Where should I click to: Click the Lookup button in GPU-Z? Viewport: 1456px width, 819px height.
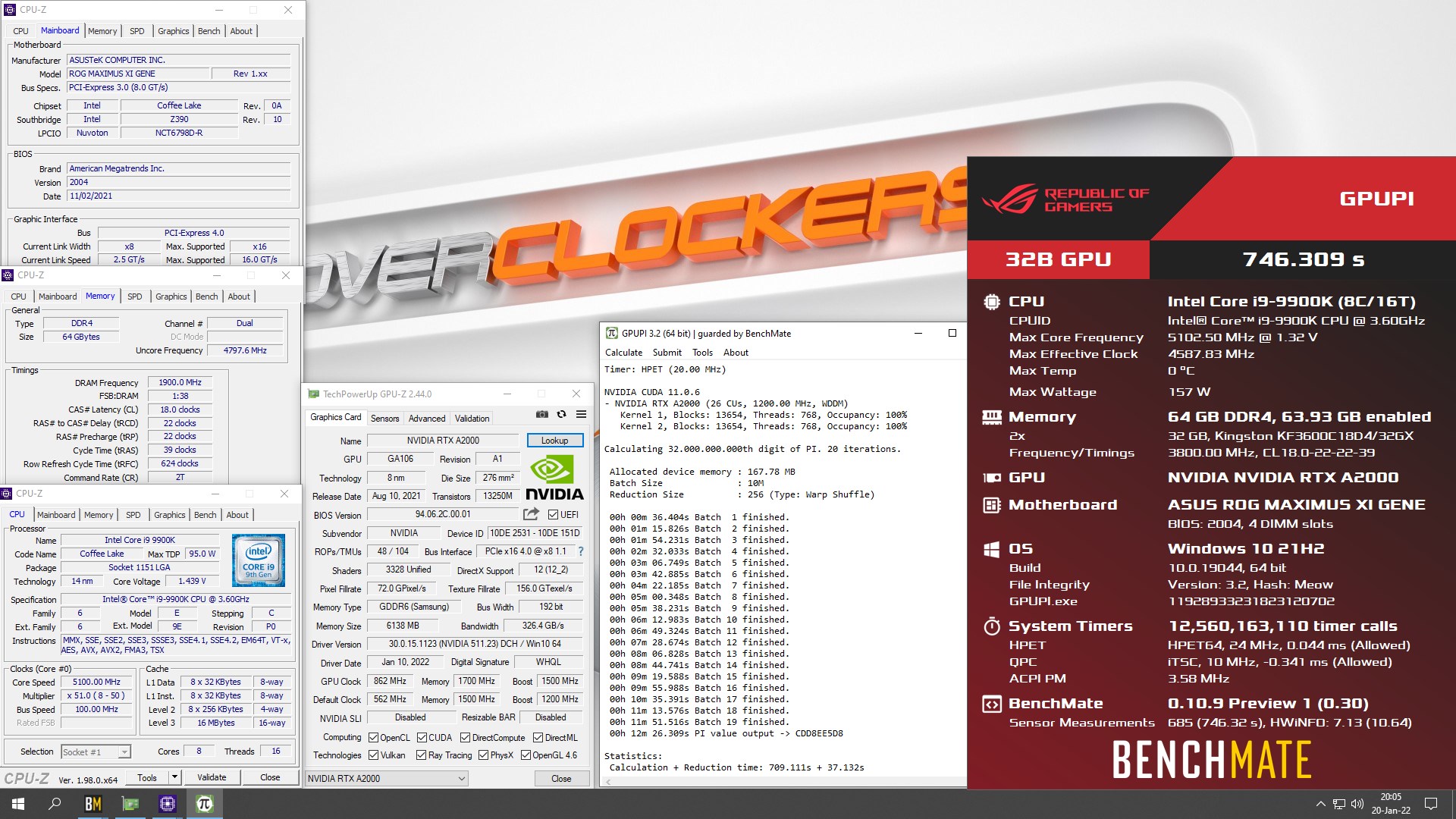click(554, 441)
